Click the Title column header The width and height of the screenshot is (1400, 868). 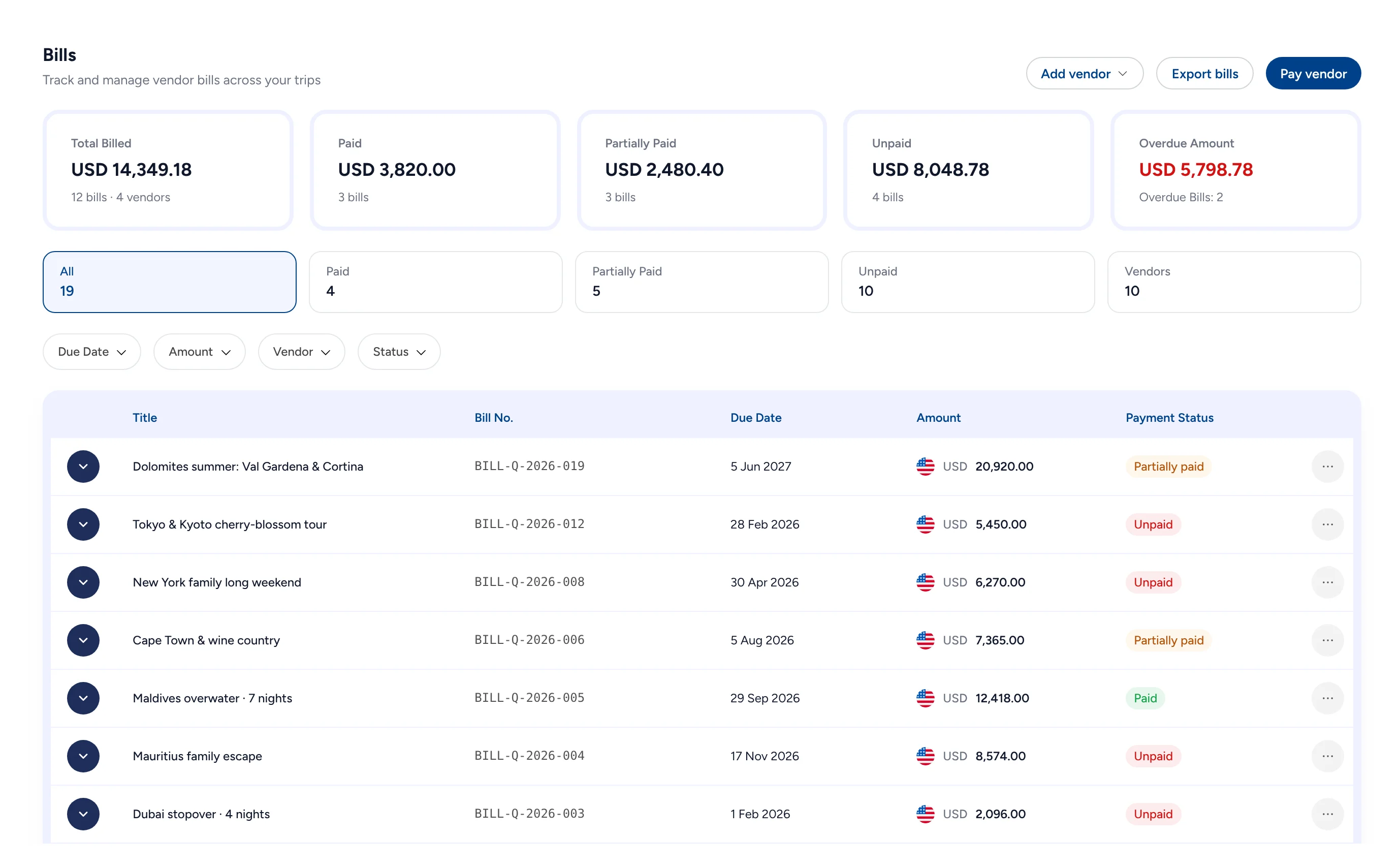145,418
